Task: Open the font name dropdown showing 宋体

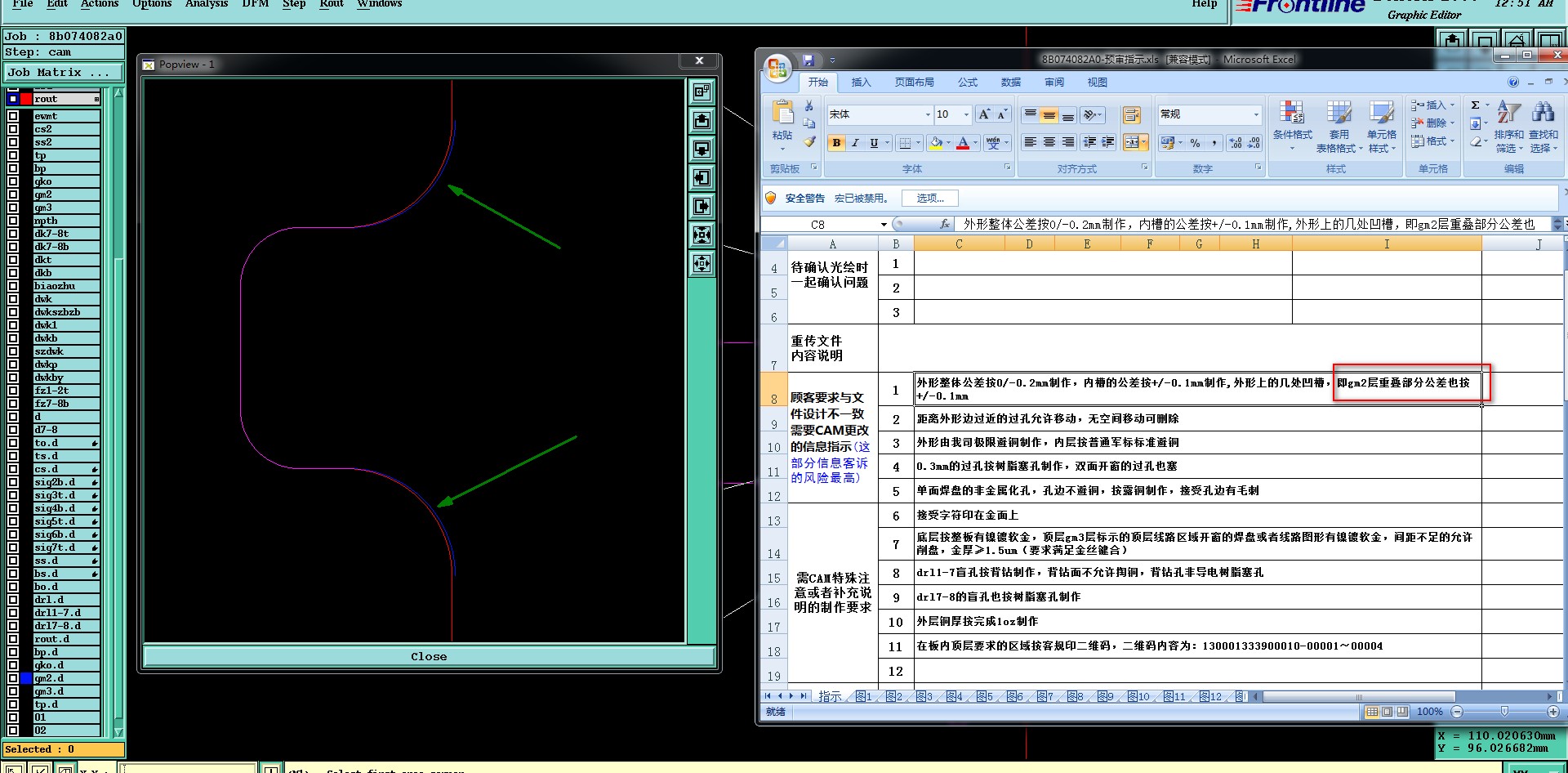Action: (928, 114)
